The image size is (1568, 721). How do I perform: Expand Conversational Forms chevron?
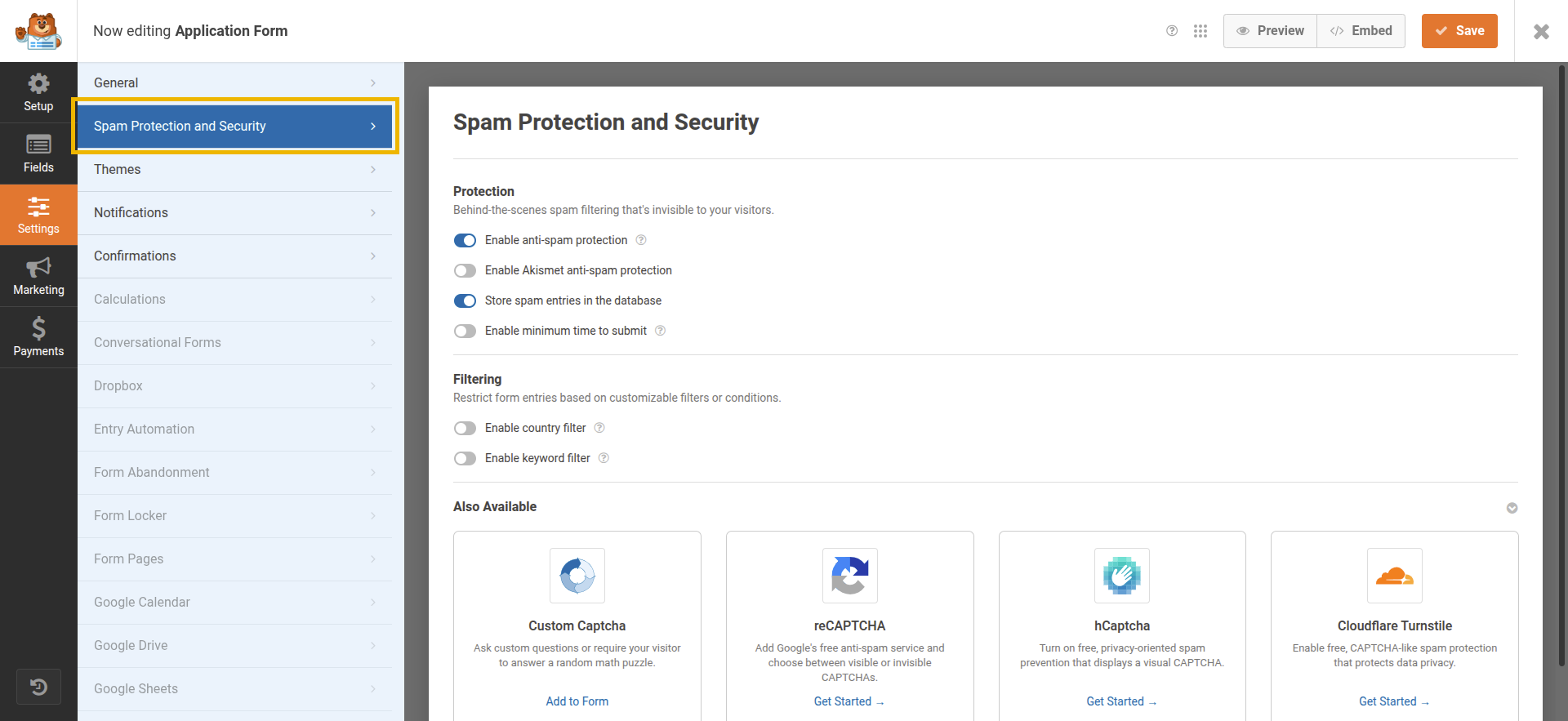pos(373,342)
